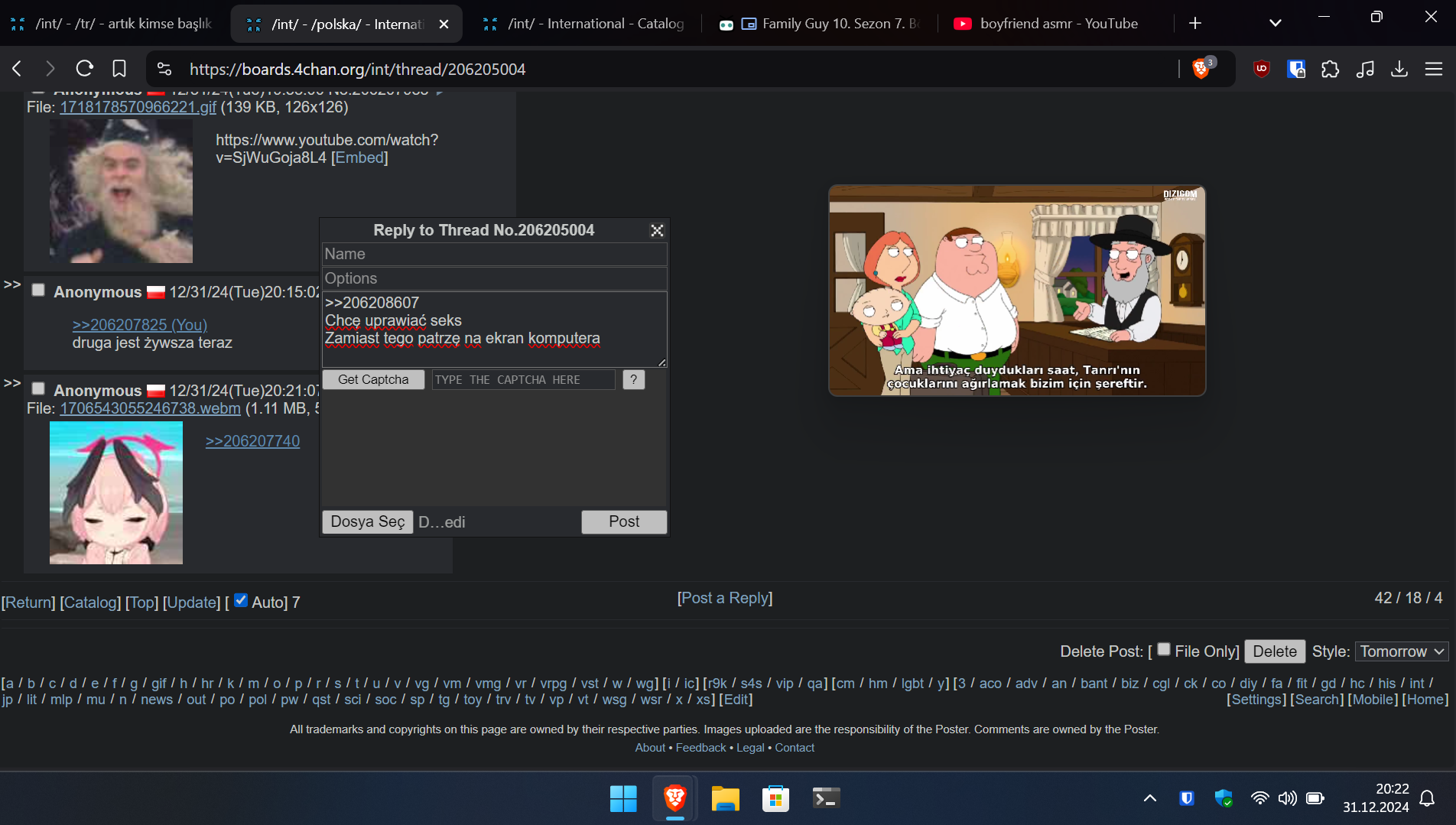Screen dimensions: 1456x825
Task: Bookmark this page with the bookmark icon
Action: (x=119, y=69)
